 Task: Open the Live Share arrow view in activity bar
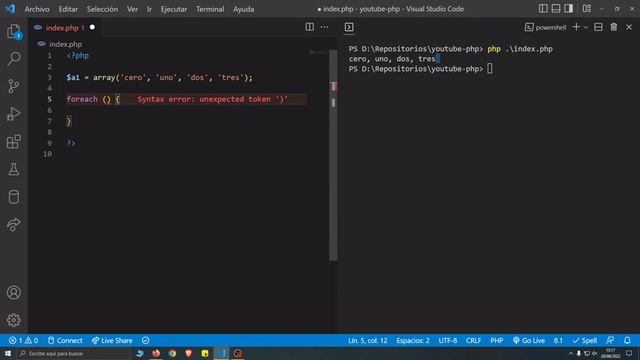(13, 224)
